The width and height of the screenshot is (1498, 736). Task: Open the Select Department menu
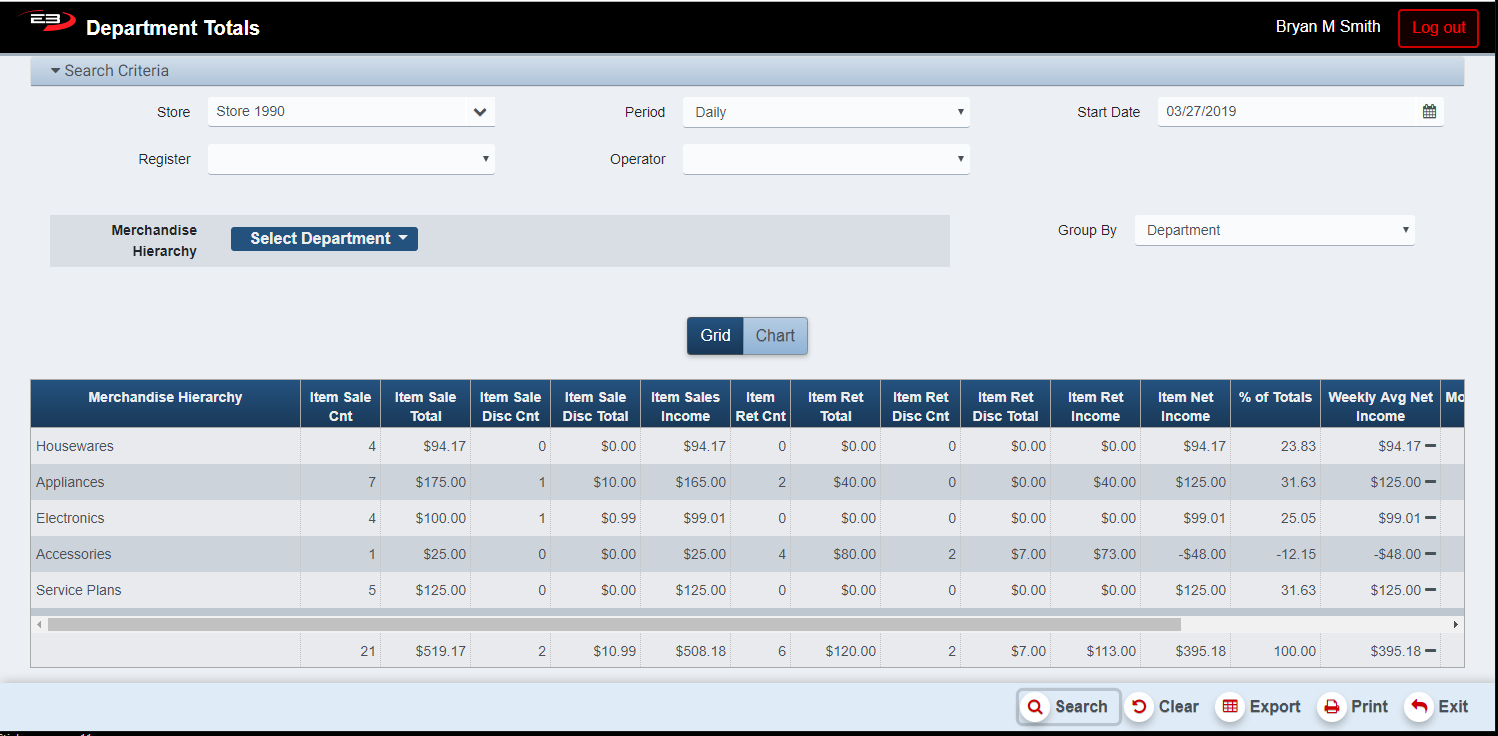coord(324,239)
